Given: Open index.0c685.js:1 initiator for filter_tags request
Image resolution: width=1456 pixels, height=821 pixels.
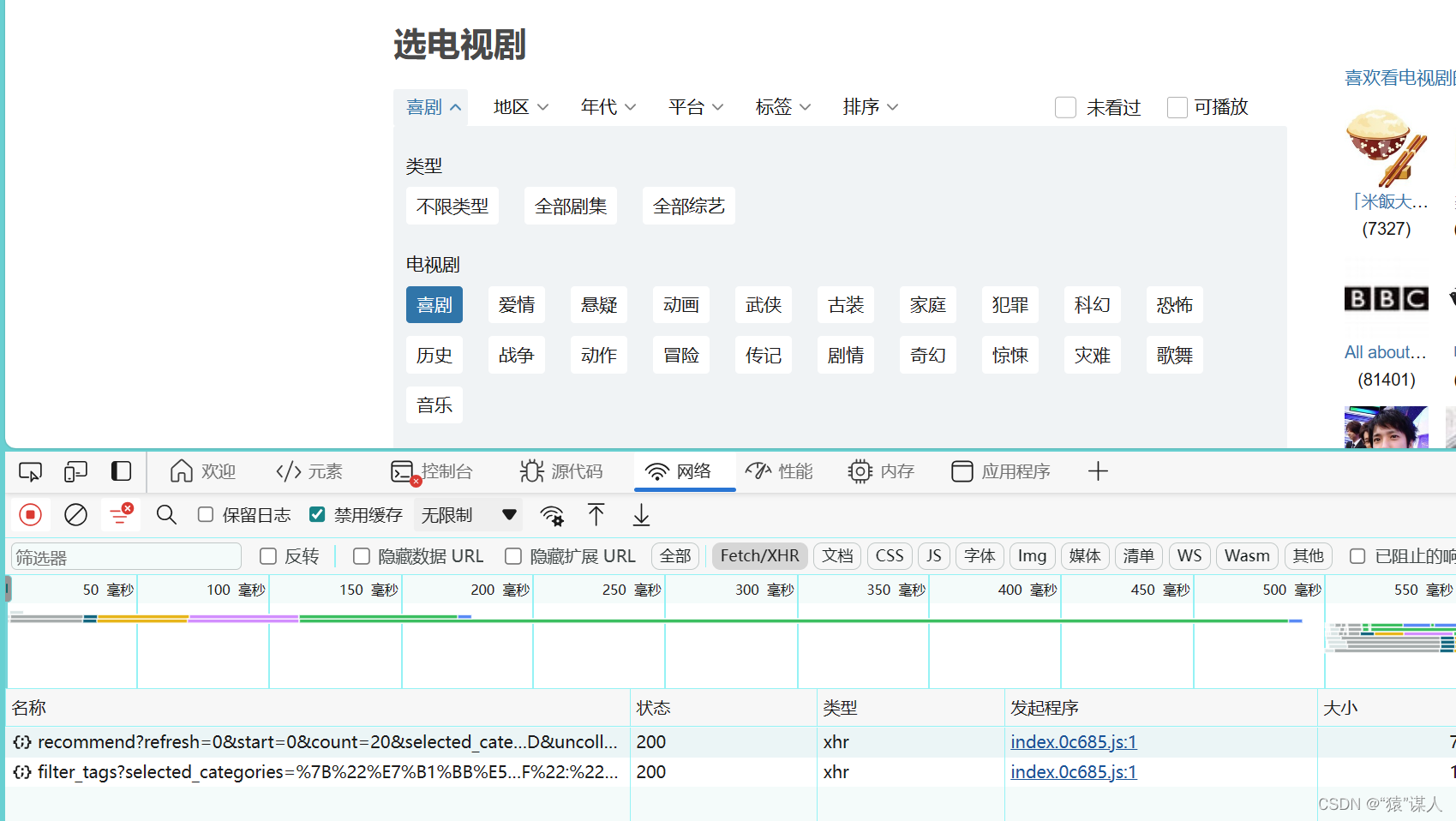Looking at the screenshot, I should click(x=1073, y=772).
